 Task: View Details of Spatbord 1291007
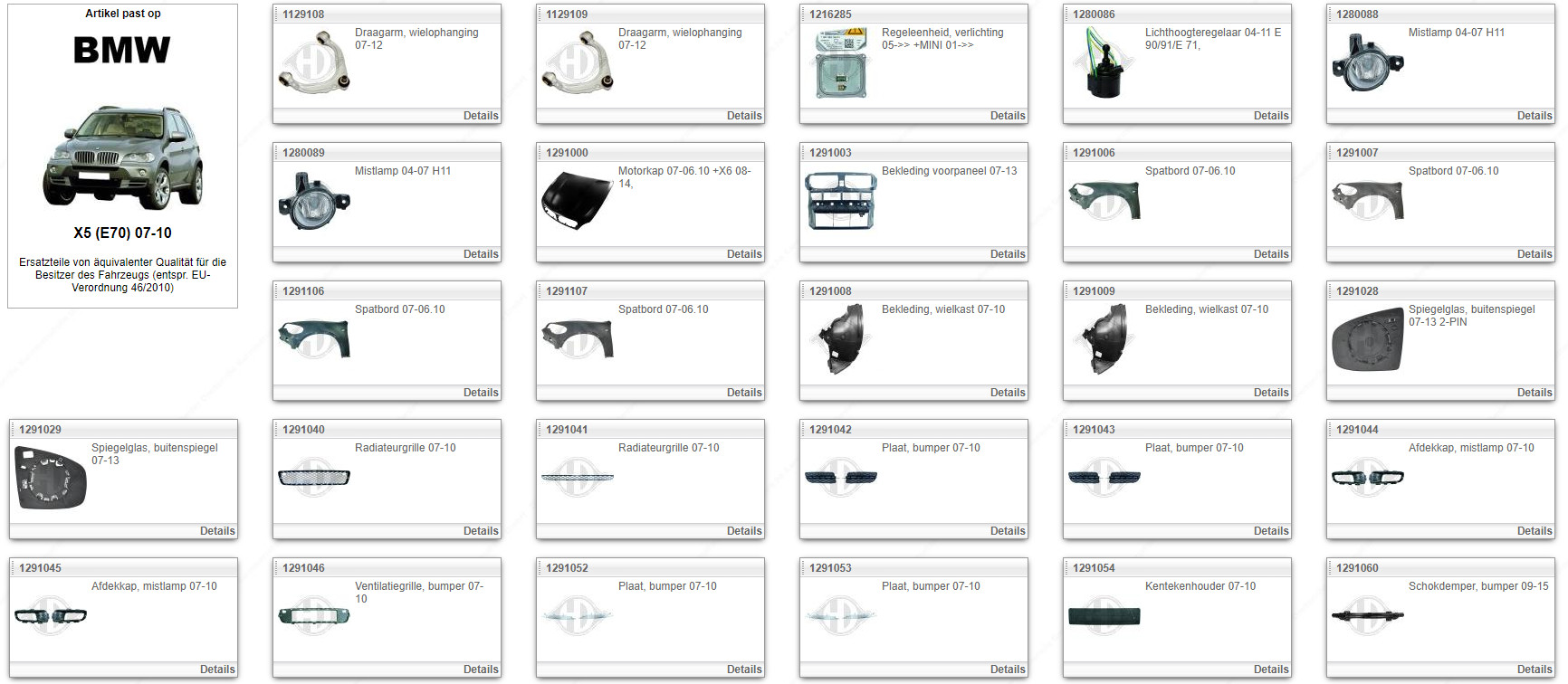(1535, 254)
